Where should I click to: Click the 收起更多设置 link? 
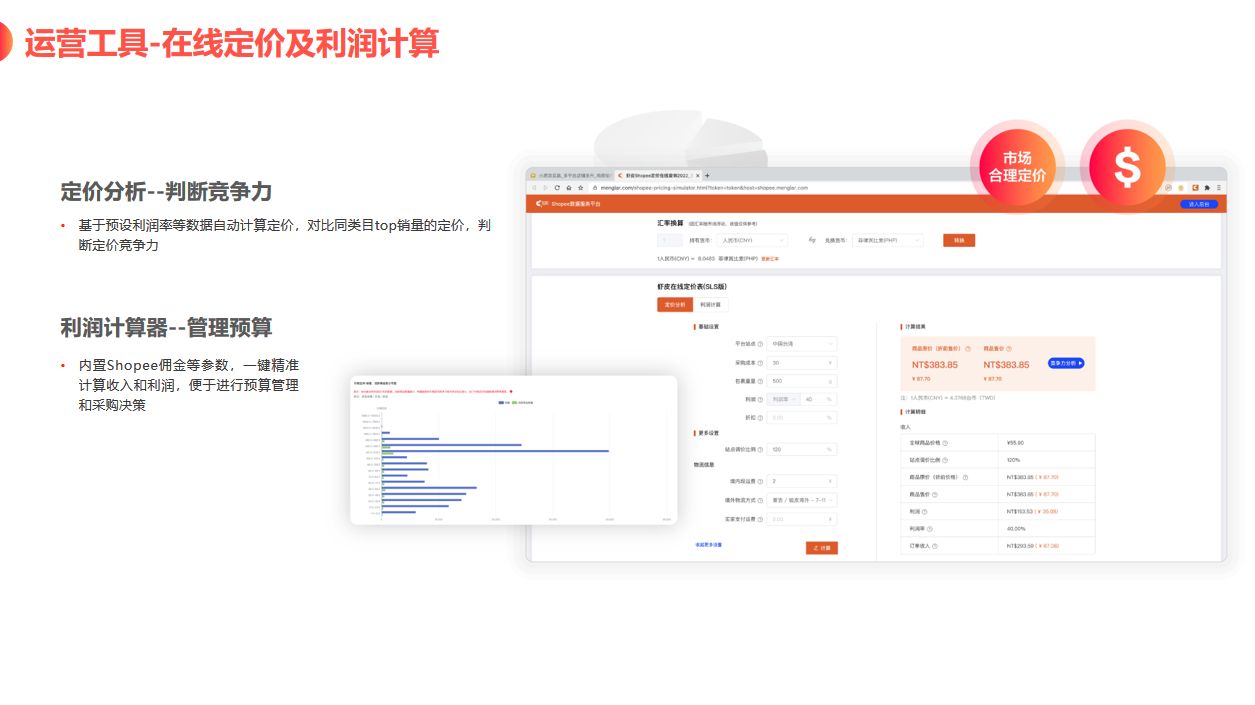[708, 544]
